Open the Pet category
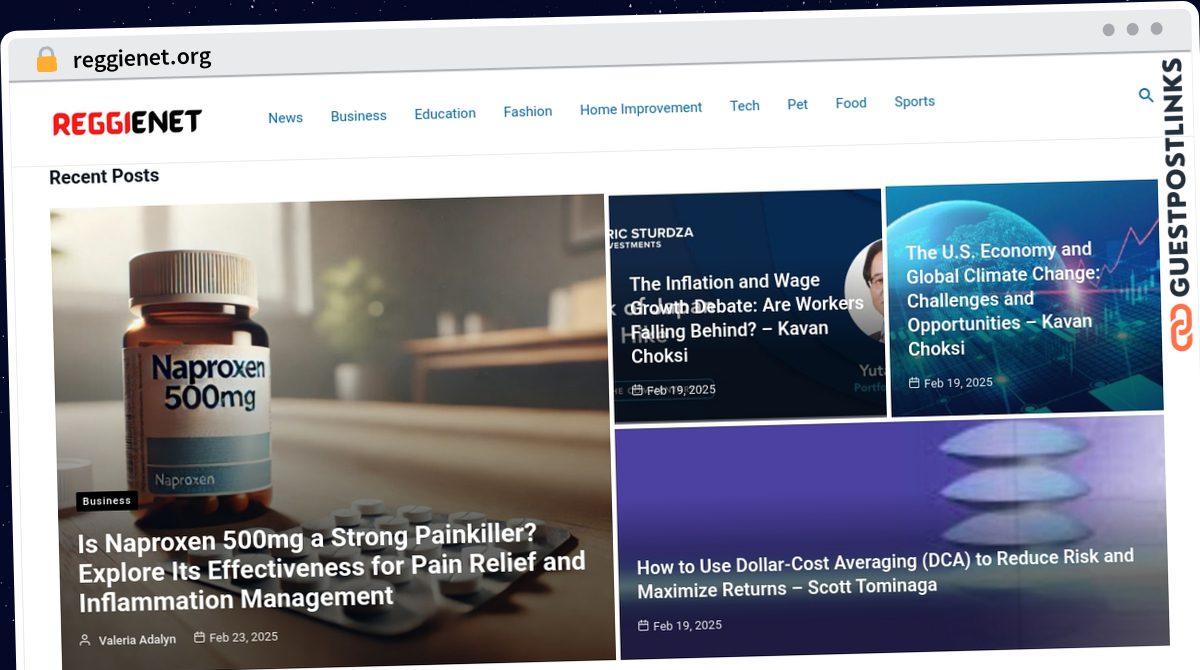The height and width of the screenshot is (670, 1200). (x=797, y=104)
